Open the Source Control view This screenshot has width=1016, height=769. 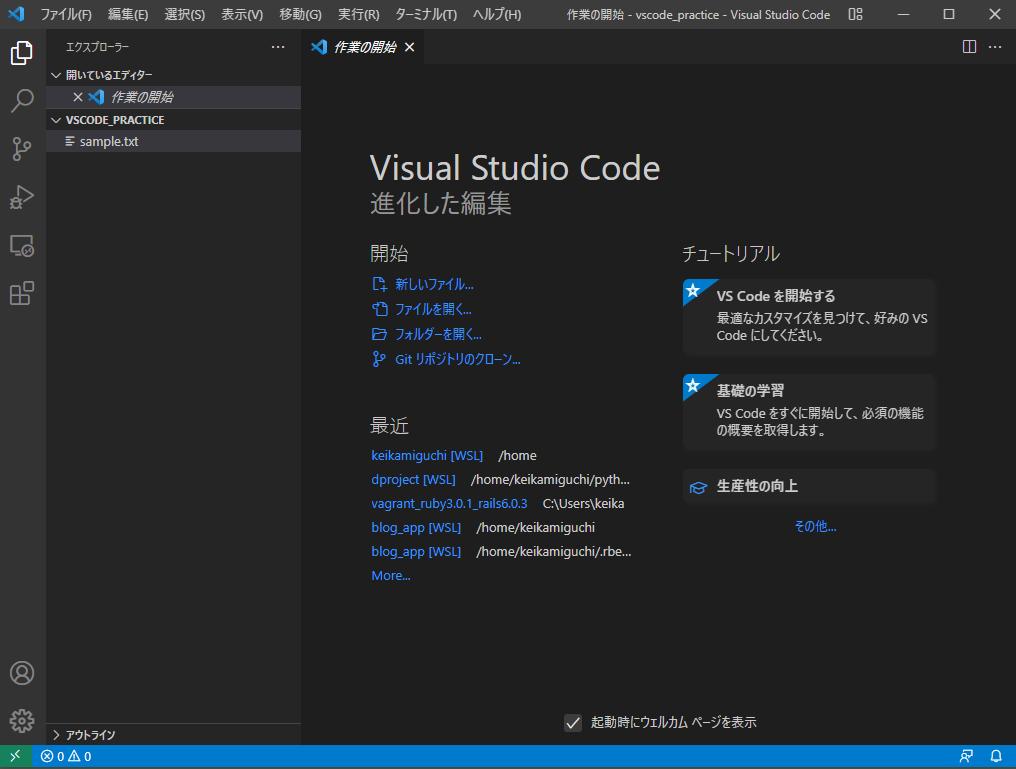click(x=22, y=149)
